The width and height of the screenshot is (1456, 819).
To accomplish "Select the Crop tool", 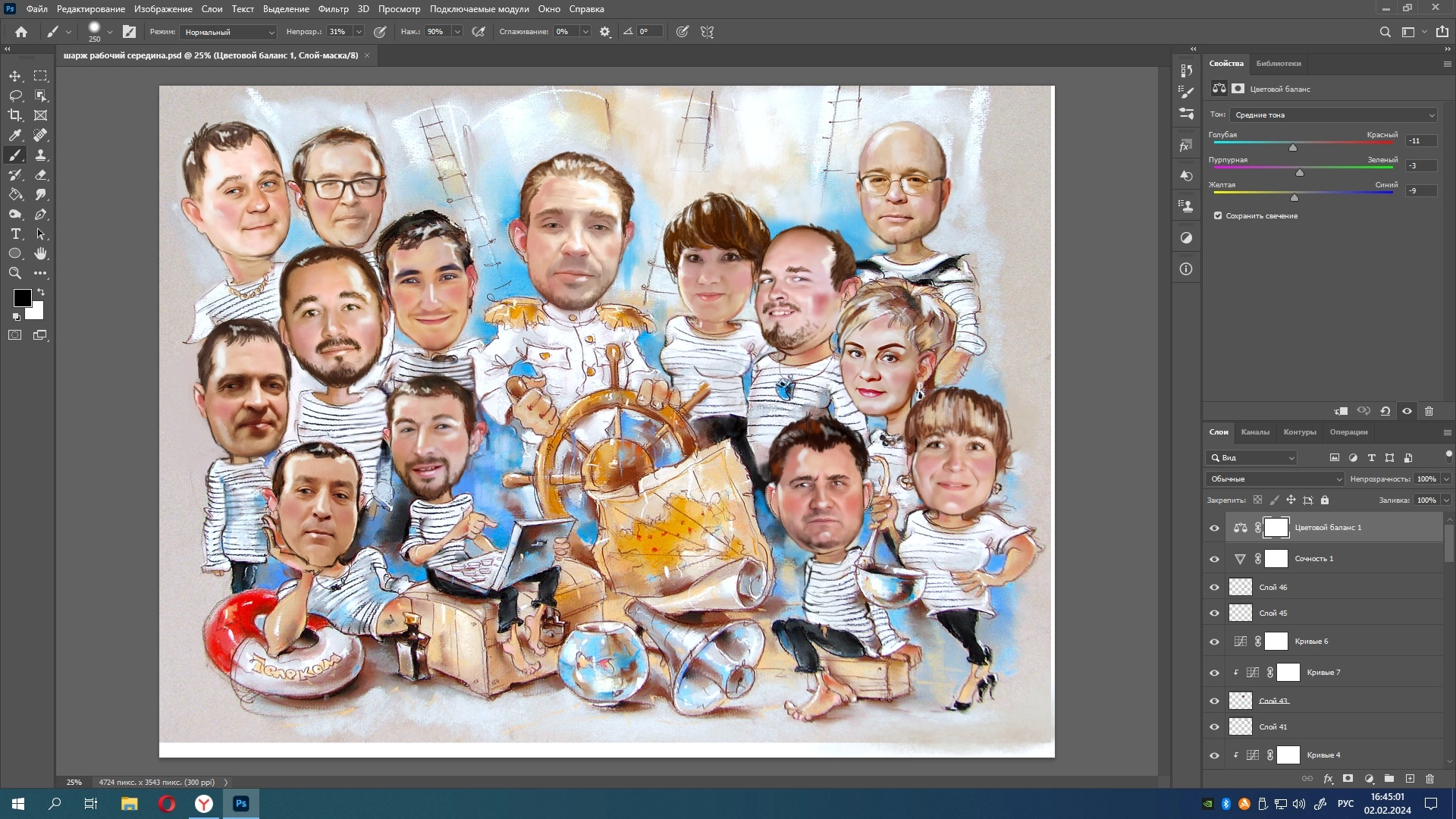I will 15,115.
